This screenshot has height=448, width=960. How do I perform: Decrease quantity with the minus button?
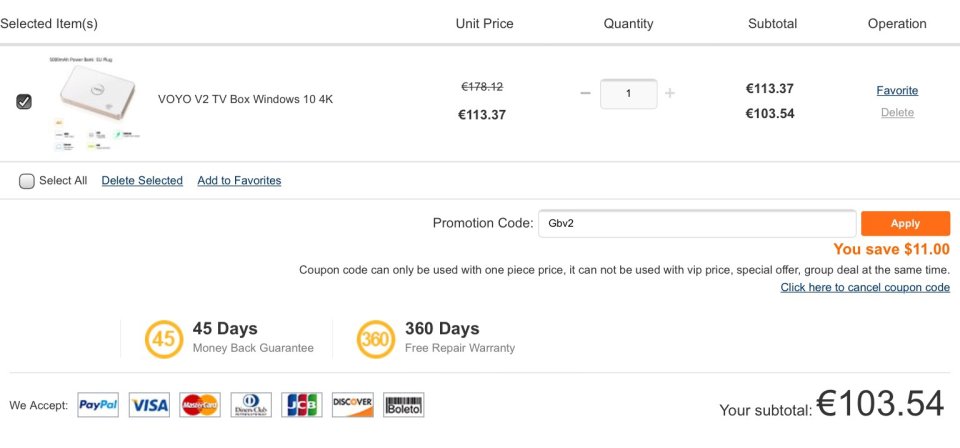(585, 93)
